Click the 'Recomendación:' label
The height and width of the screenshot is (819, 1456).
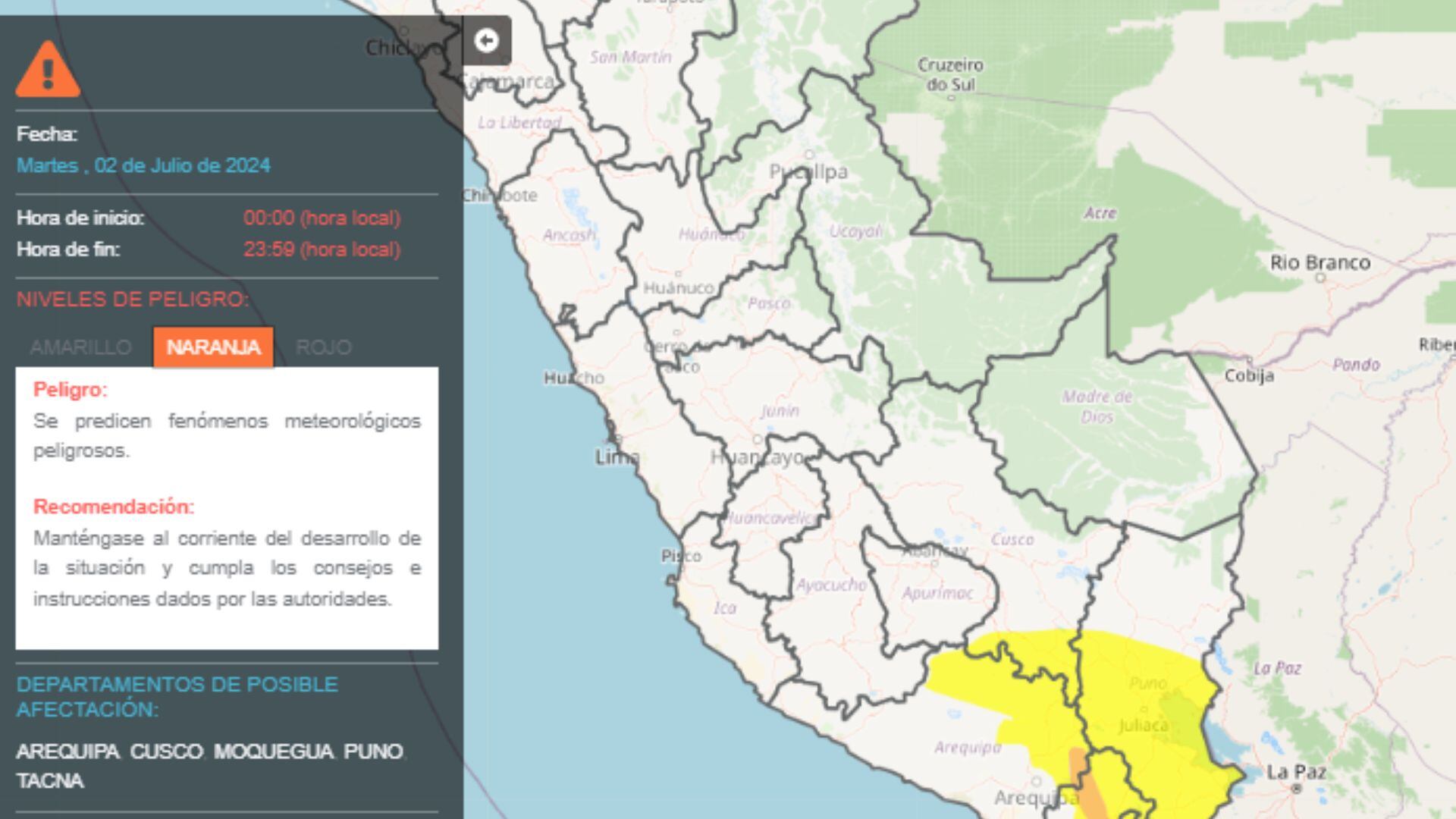click(x=114, y=507)
